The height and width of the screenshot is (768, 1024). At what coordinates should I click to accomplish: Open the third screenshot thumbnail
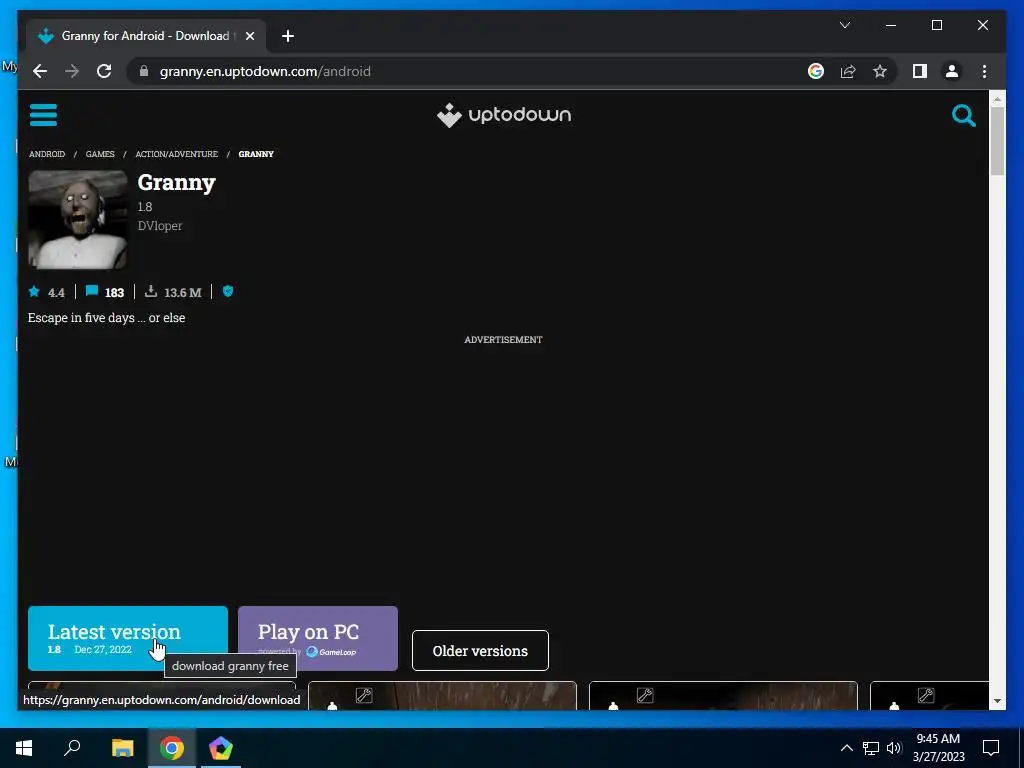(x=723, y=696)
